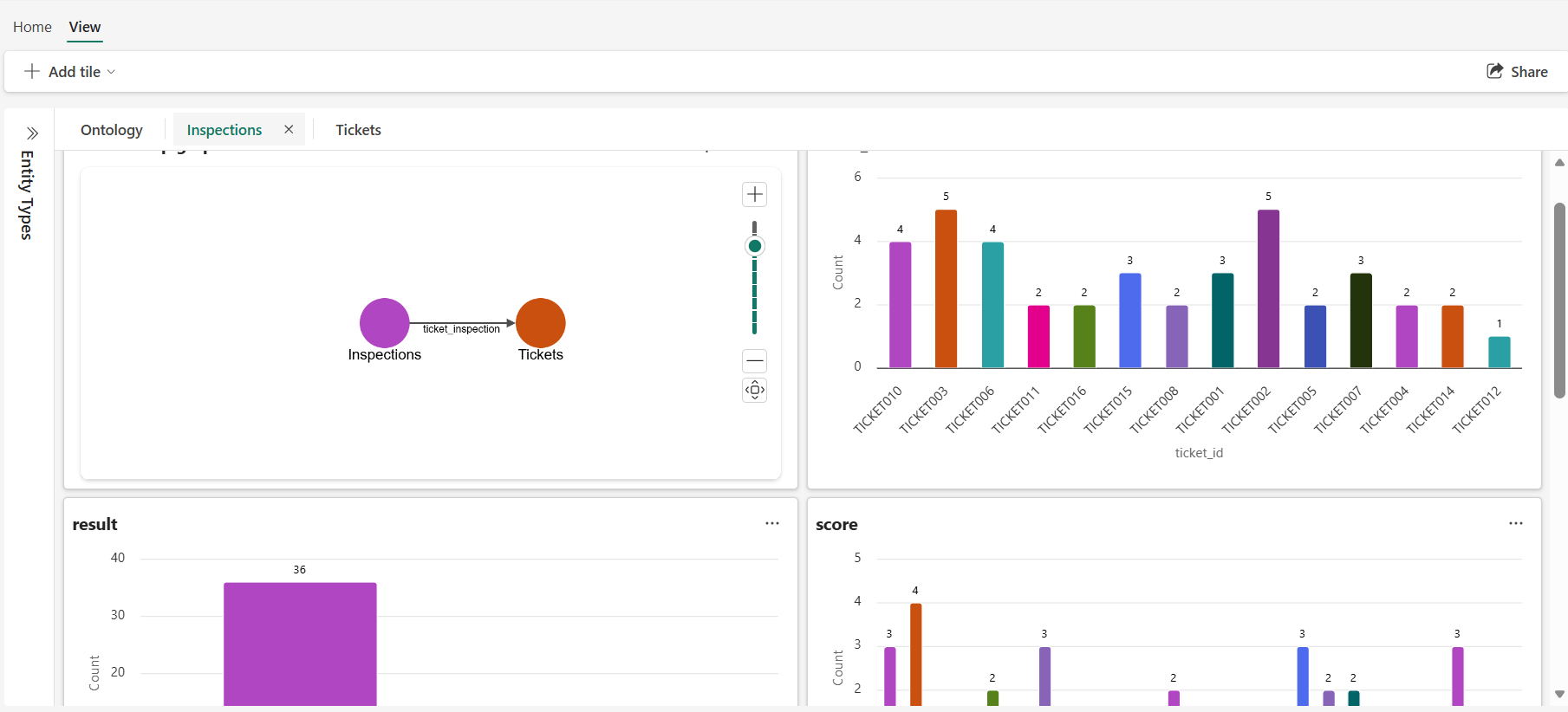1568x712 pixels.
Task: Click the scroll down arrow of the dashboard
Action: coord(1559,694)
